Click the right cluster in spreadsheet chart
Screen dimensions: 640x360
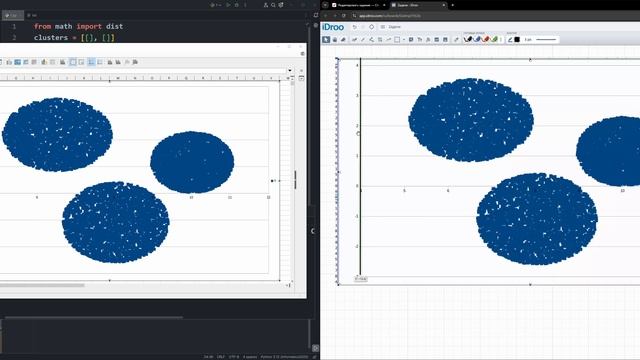[x=192, y=162]
